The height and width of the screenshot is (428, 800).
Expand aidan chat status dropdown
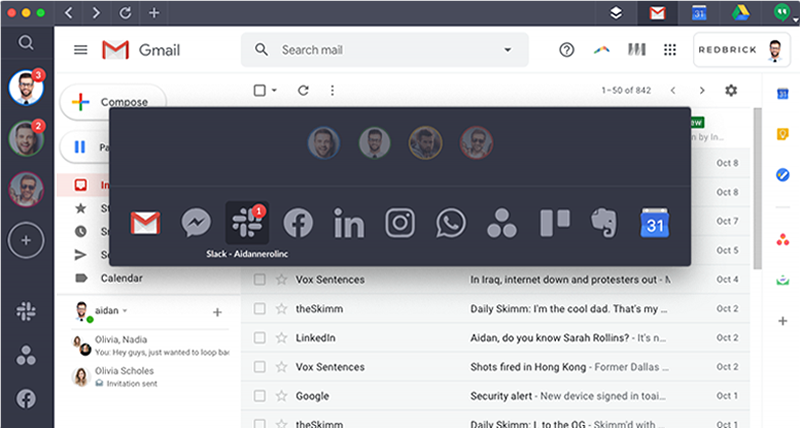[x=125, y=311]
